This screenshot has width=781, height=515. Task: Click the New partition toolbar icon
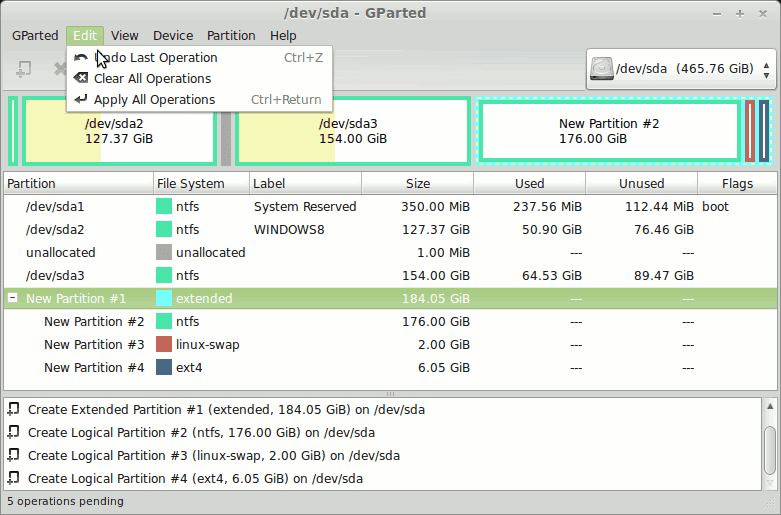(x=24, y=69)
